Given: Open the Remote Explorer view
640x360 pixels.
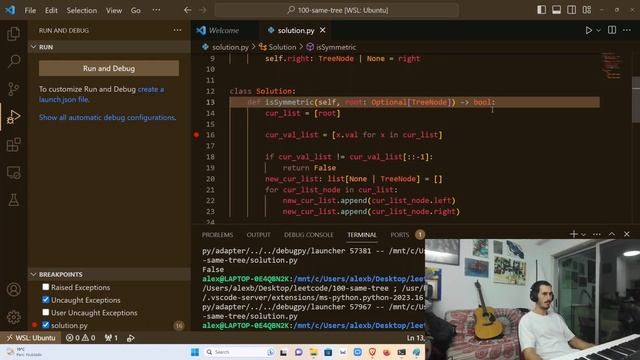Looking at the screenshot, I should (13, 173).
